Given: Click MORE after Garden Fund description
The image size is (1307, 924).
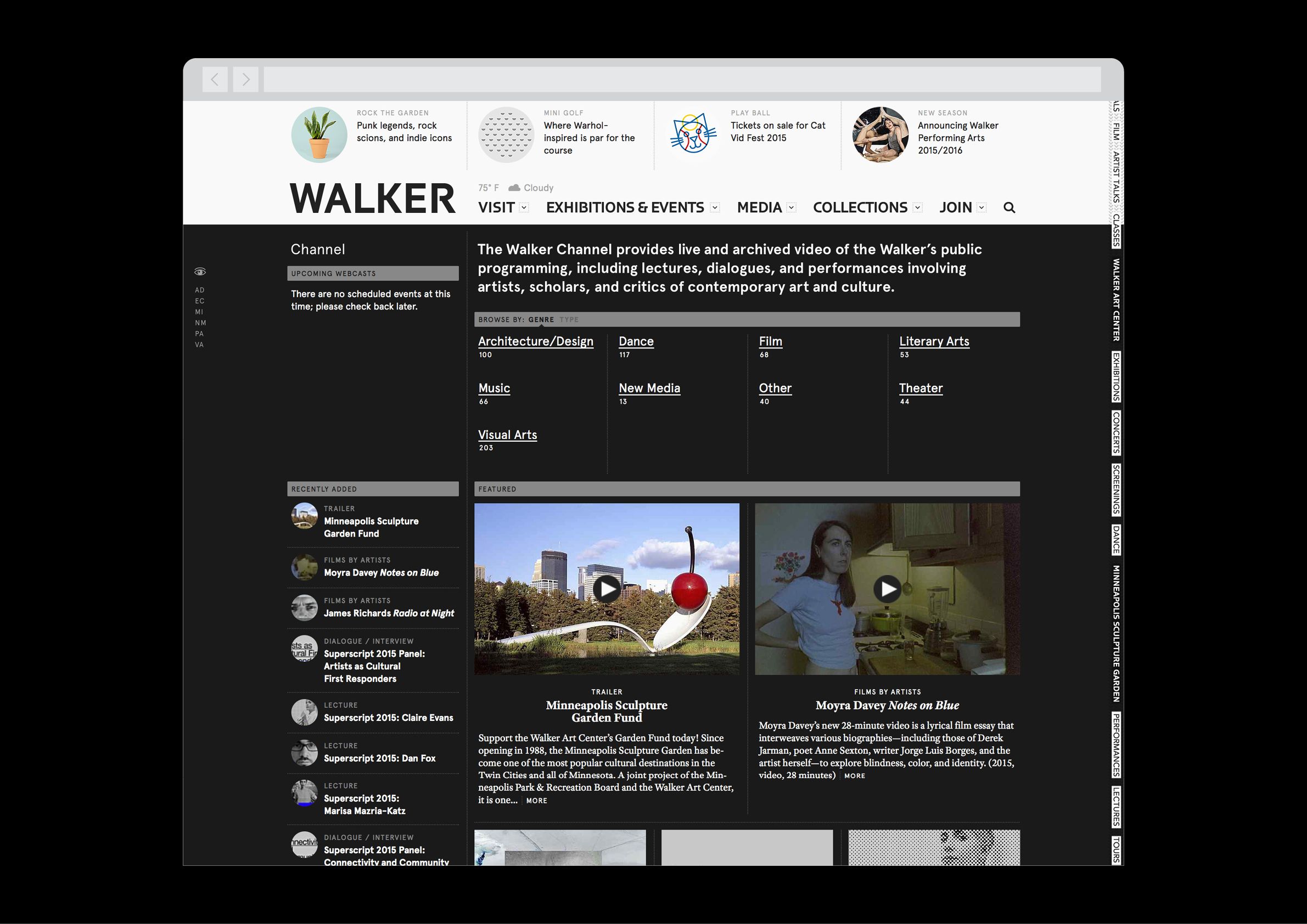Looking at the screenshot, I should (x=536, y=801).
